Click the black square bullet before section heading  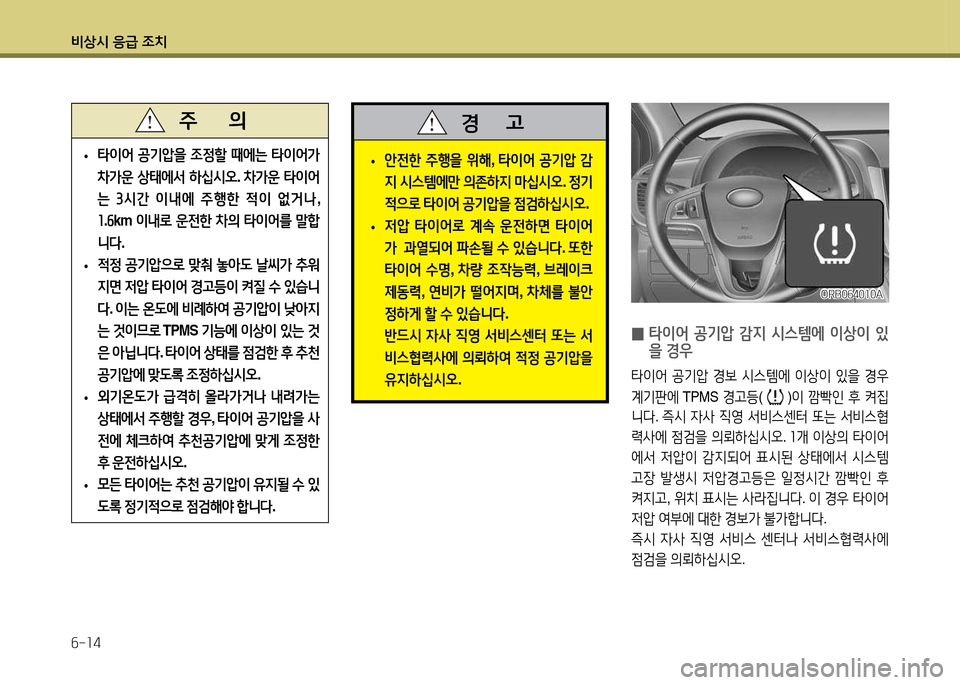[x=637, y=334]
